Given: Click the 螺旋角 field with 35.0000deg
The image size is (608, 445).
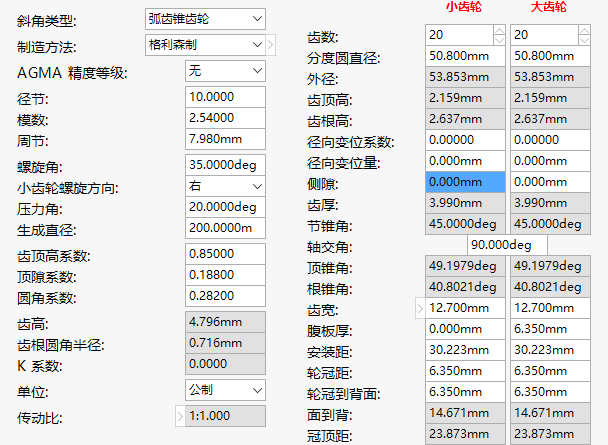Looking at the screenshot, I should coord(225,165).
